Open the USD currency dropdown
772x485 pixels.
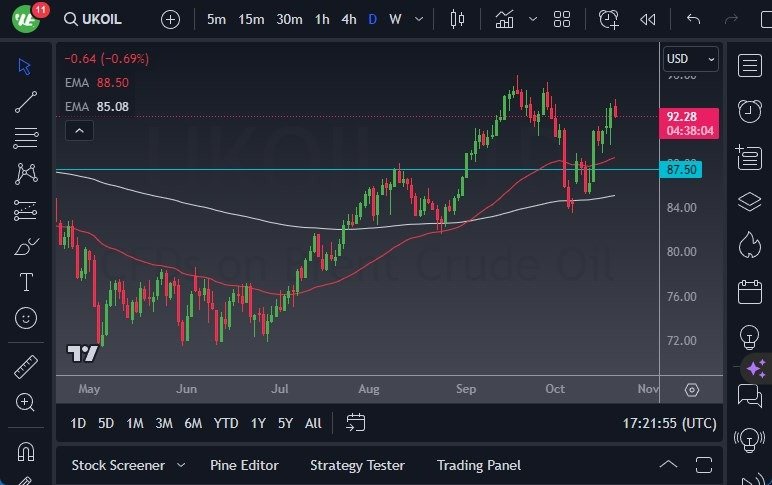tap(691, 59)
